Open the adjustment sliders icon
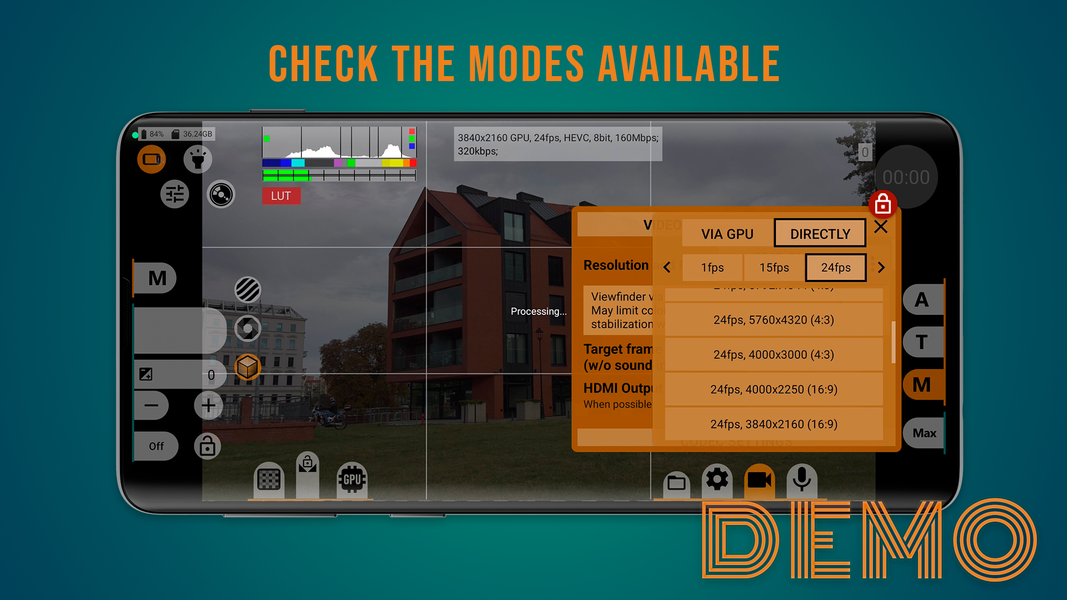The height and width of the screenshot is (600, 1067). 174,195
